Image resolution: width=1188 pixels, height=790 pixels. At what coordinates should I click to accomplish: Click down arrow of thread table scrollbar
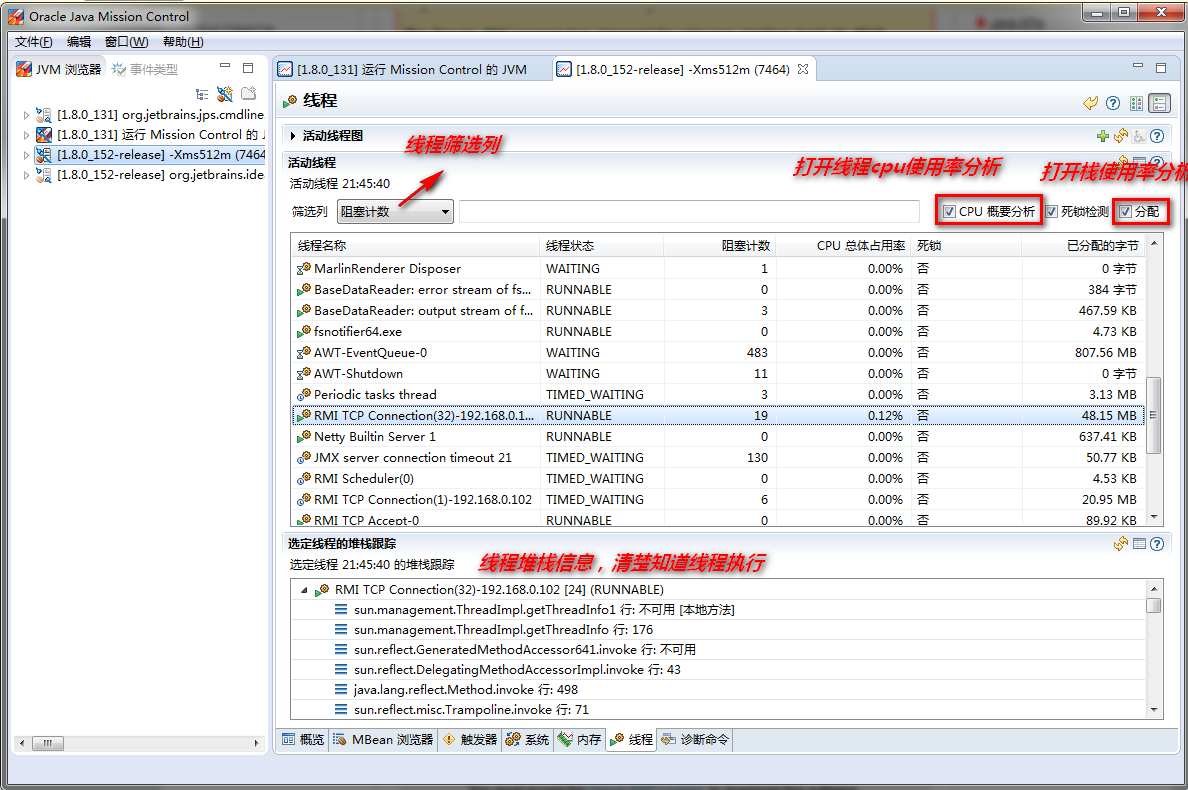[x=1153, y=517]
